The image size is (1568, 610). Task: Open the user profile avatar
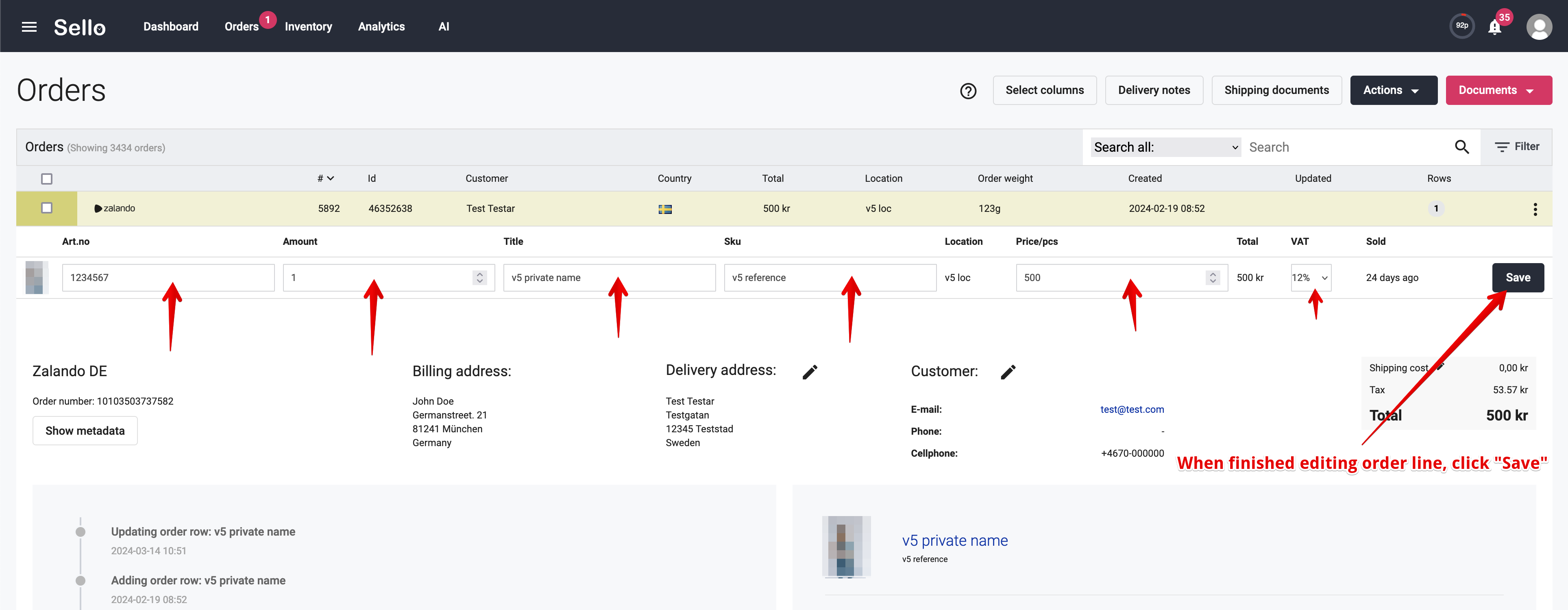[1539, 27]
